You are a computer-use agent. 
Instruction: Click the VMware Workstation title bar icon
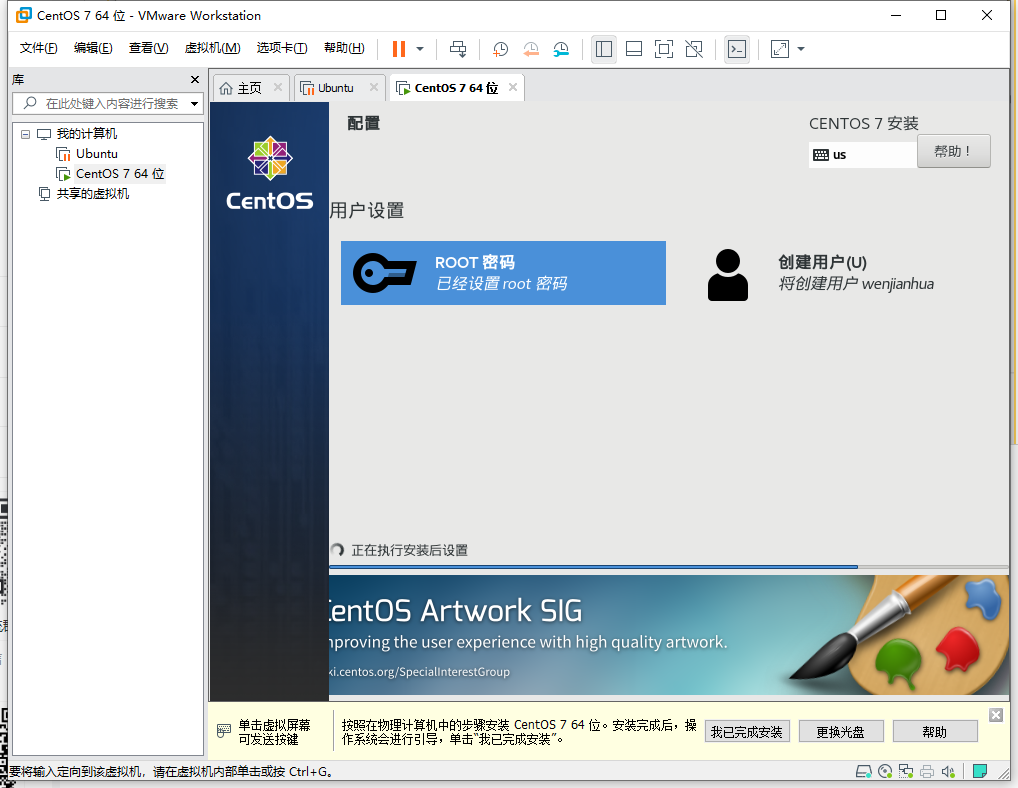(x=24, y=15)
